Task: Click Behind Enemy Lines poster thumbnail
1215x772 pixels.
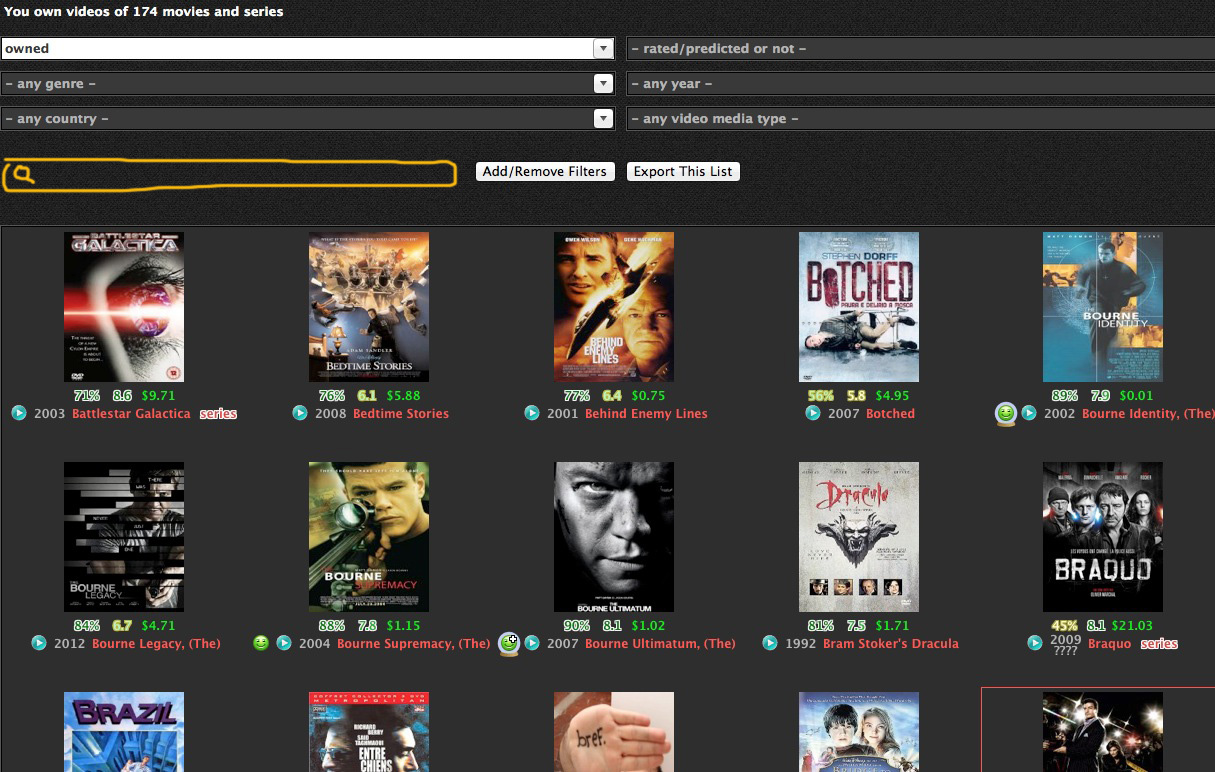Action: (x=614, y=307)
